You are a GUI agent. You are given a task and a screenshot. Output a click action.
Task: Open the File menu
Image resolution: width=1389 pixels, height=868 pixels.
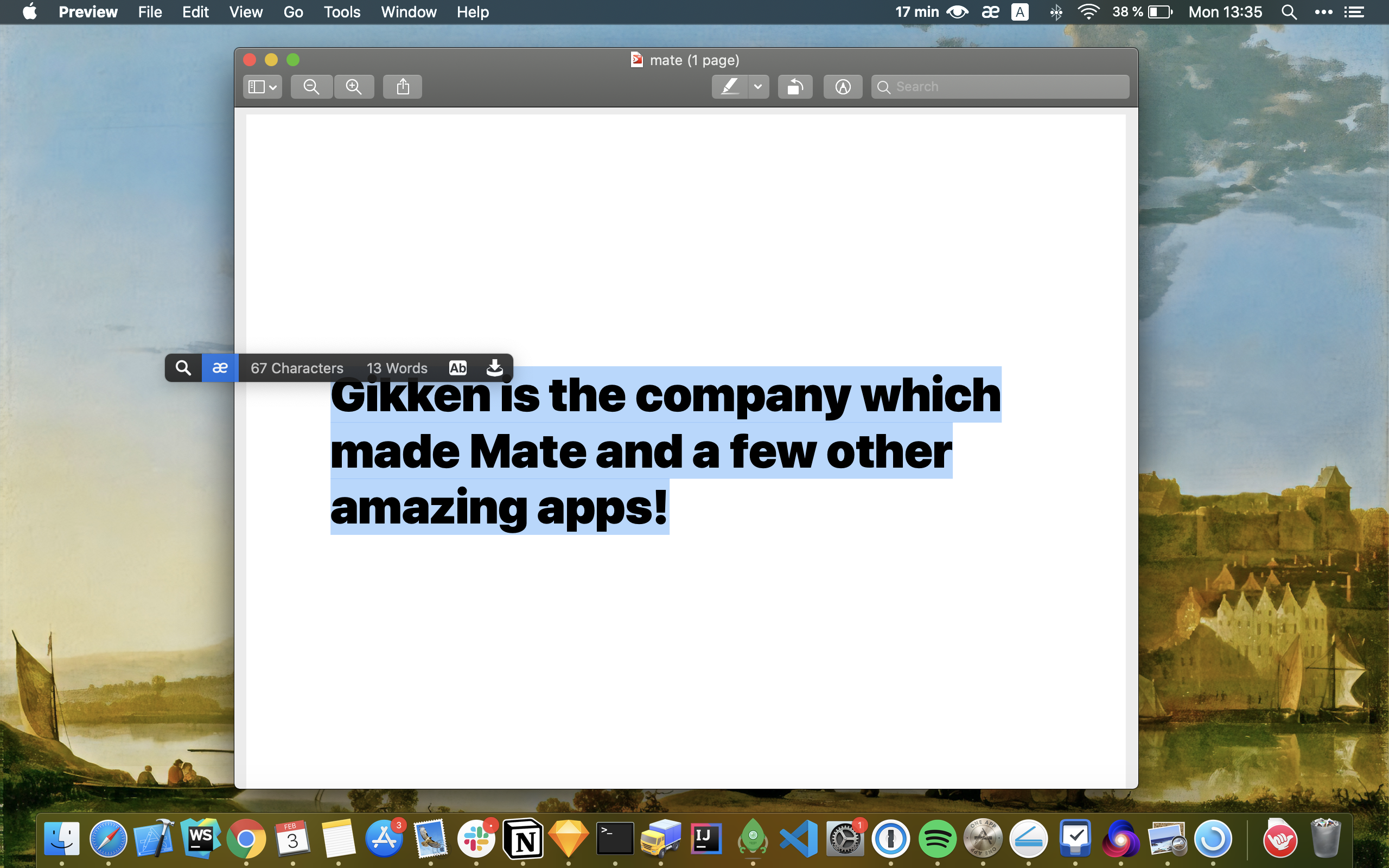point(150,11)
